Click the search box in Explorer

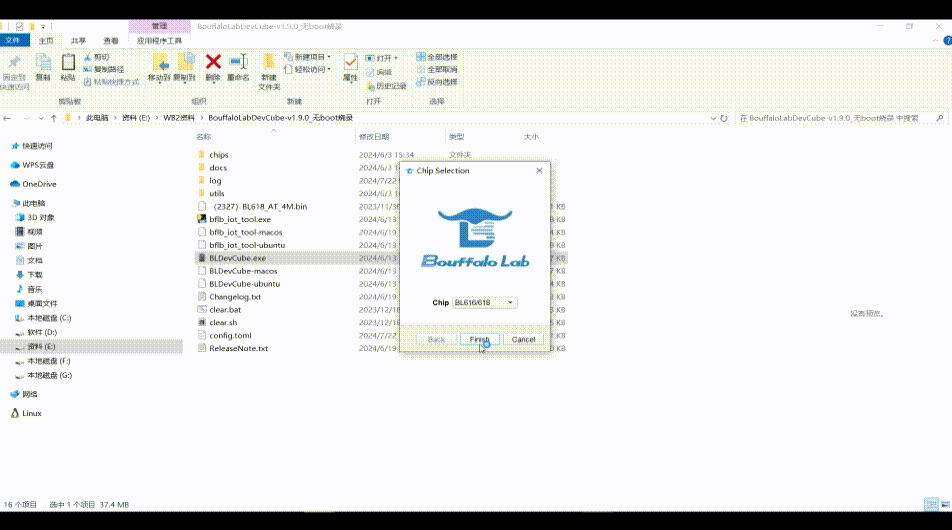(x=841, y=118)
